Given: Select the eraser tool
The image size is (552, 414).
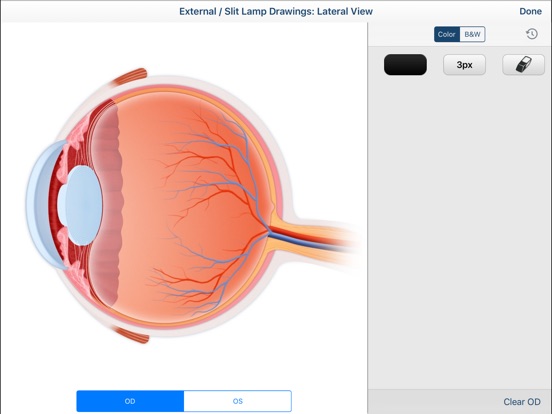Looking at the screenshot, I should click(x=523, y=65).
